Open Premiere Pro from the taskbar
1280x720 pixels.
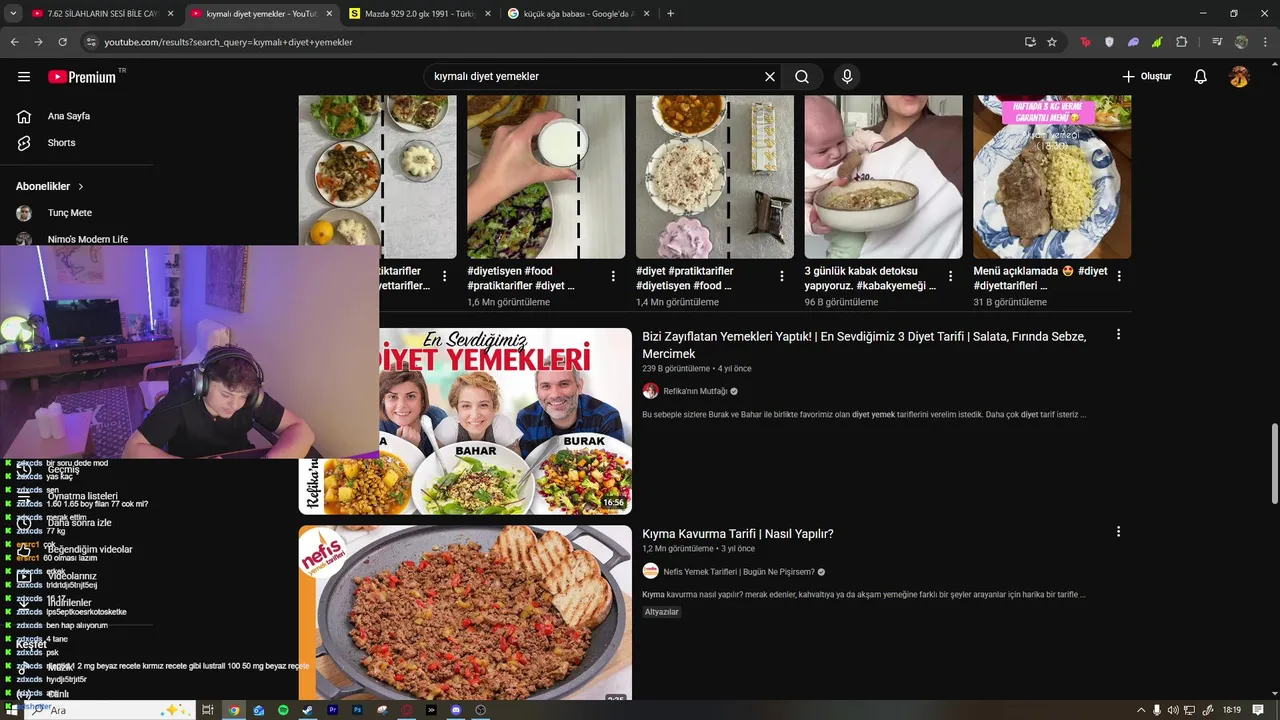[x=332, y=710]
